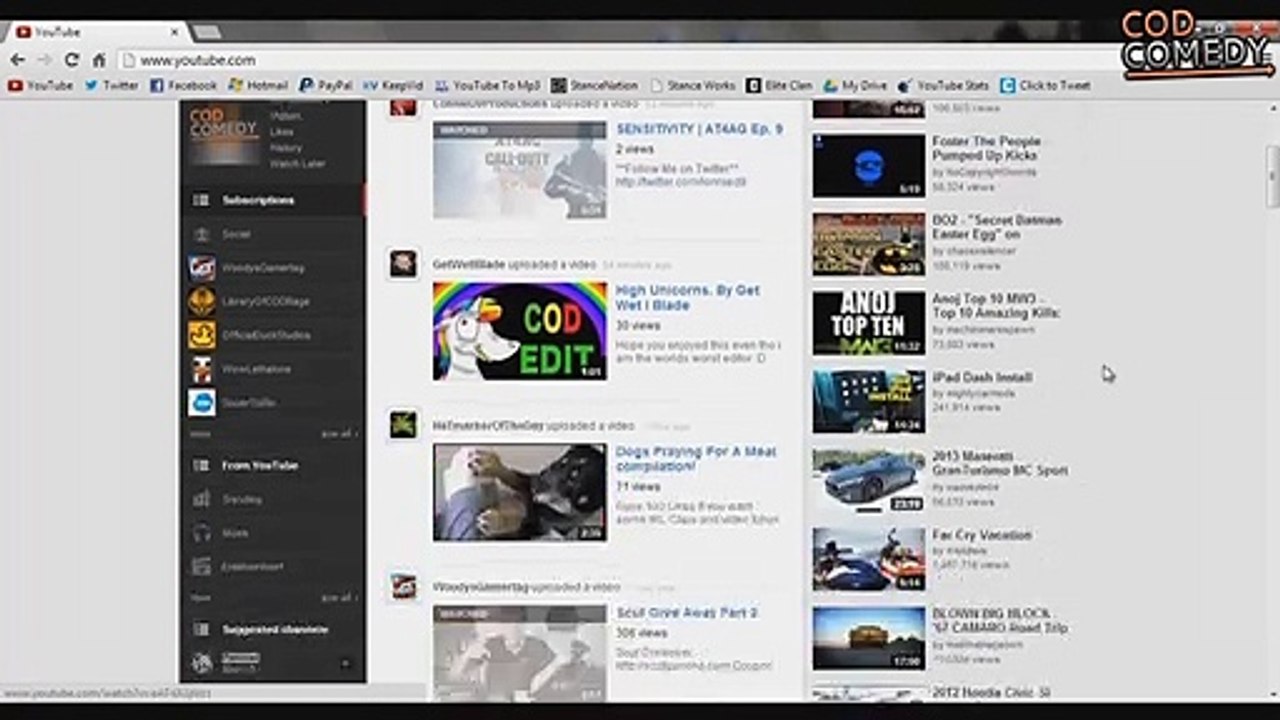The height and width of the screenshot is (720, 1280).
Task: Open the YouTube Stats bookmark
Action: [x=943, y=86]
